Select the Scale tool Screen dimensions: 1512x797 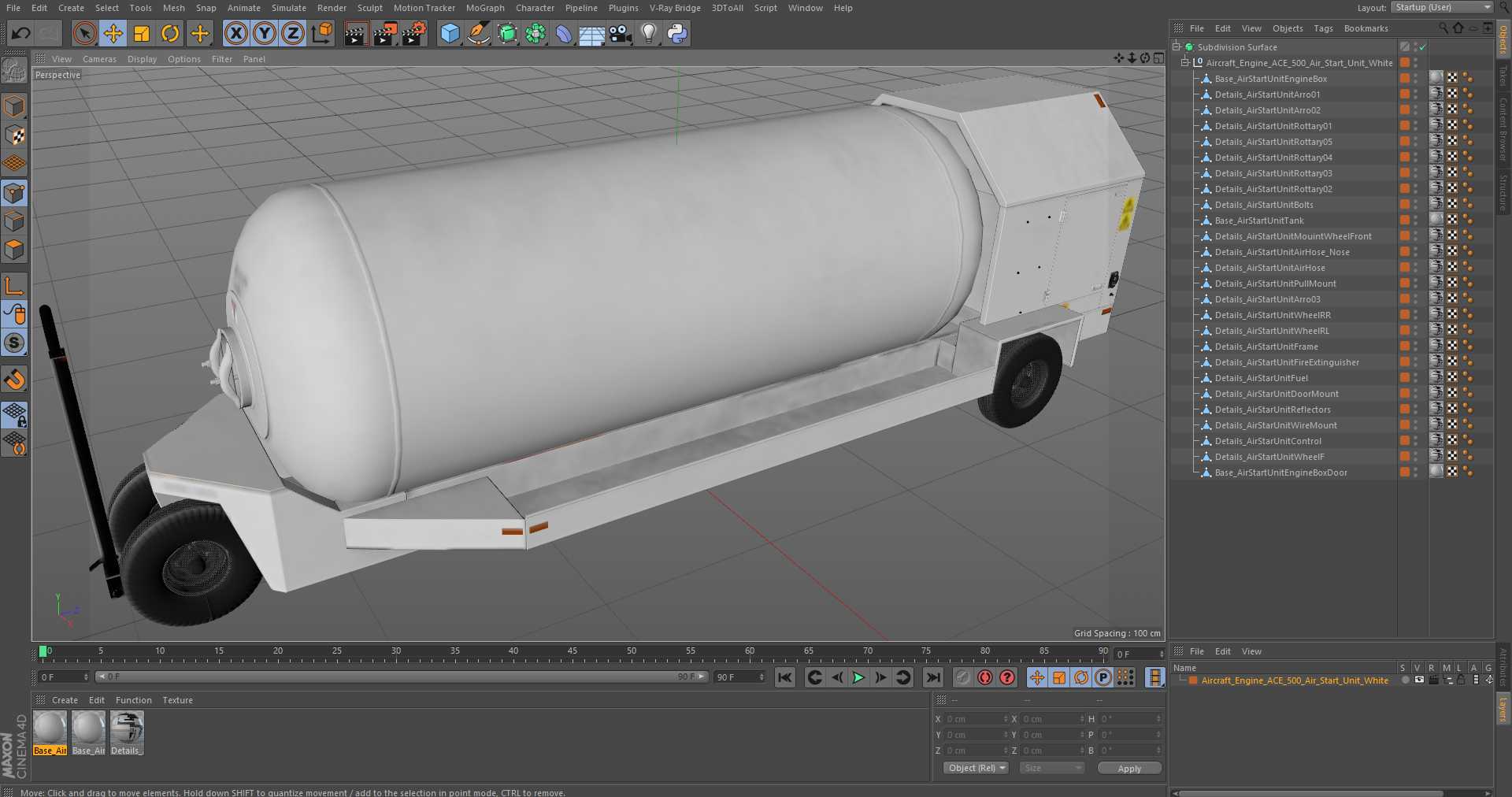point(142,33)
